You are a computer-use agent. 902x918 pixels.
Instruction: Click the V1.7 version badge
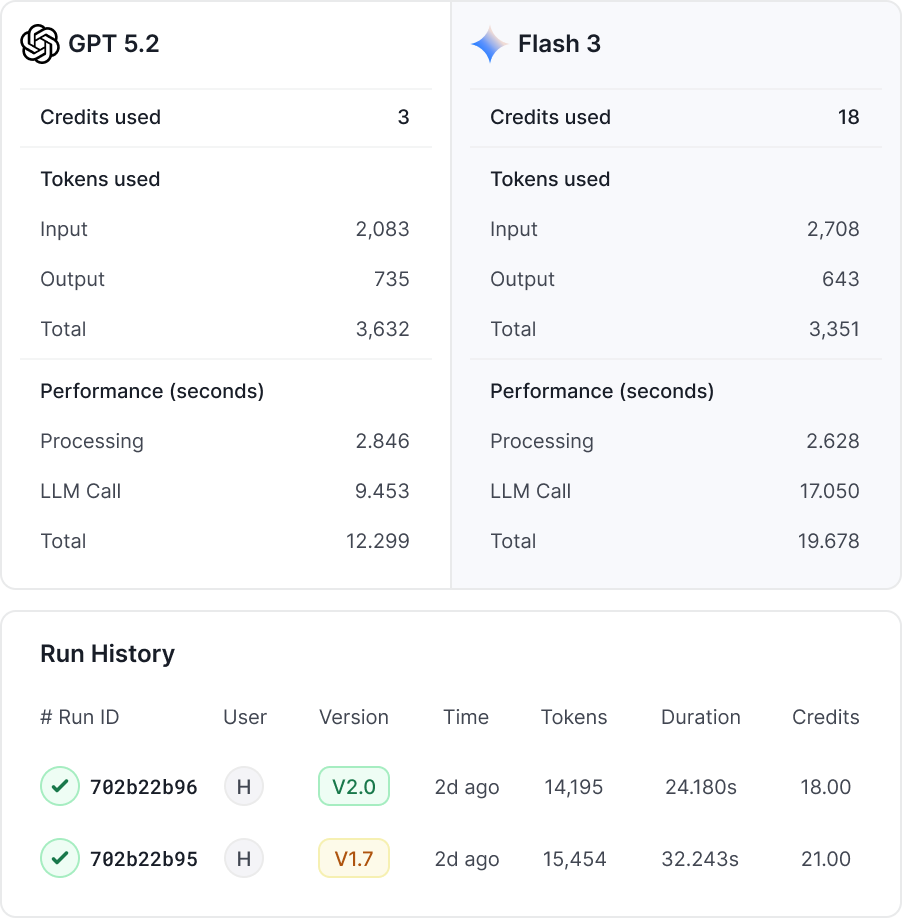tap(354, 859)
